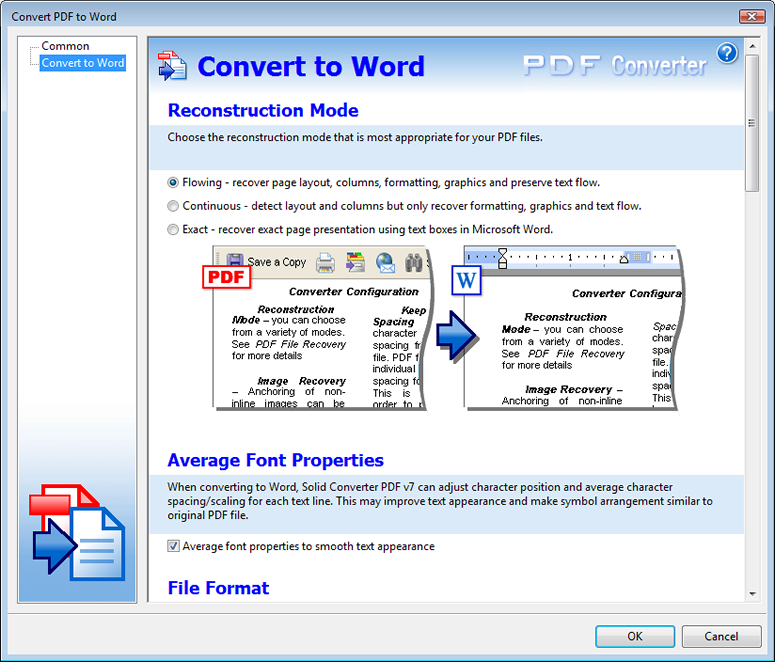Click the scrollbar down arrow
775x662 pixels.
click(752, 594)
